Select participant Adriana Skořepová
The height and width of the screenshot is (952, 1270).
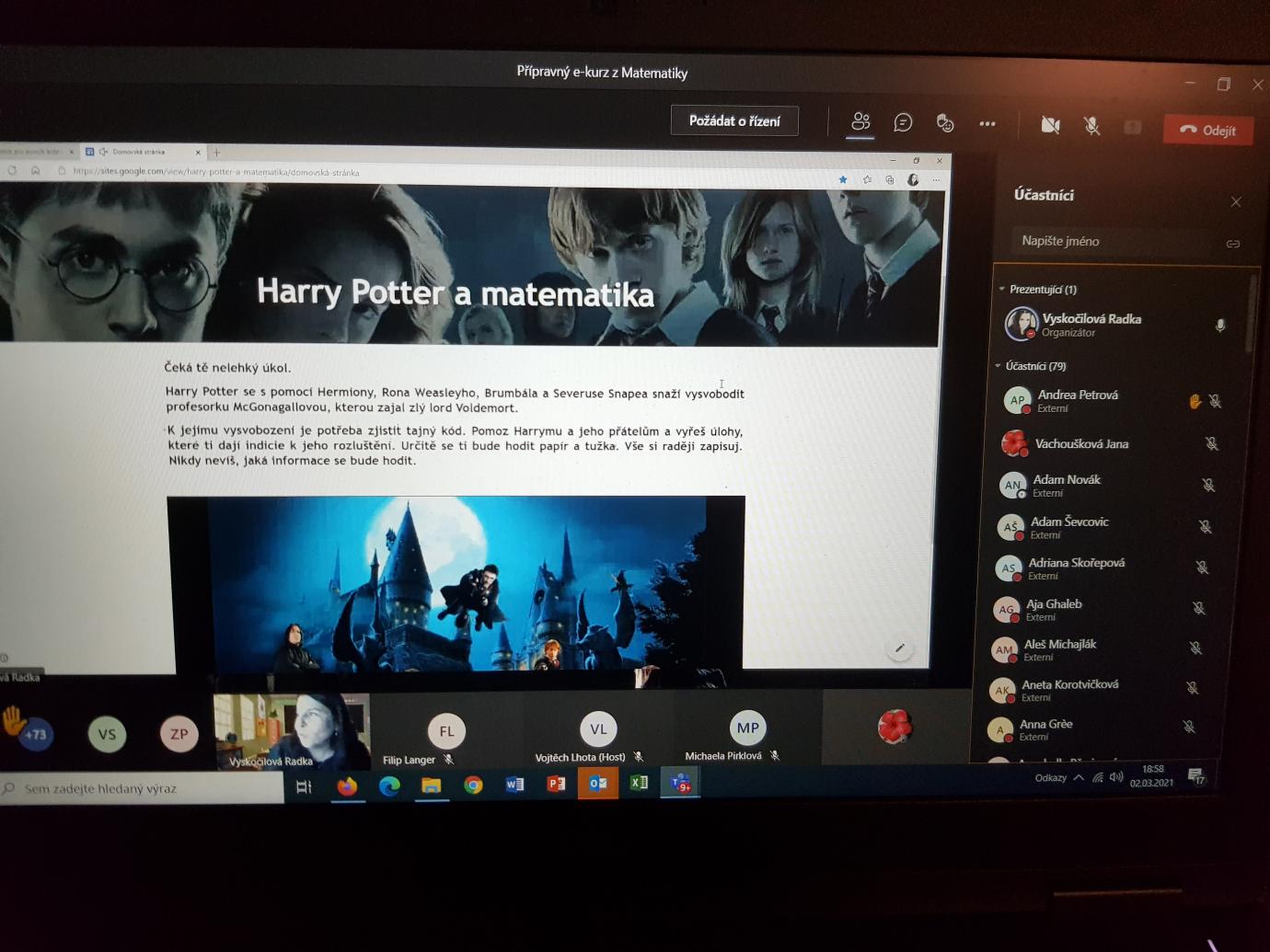1102,568
